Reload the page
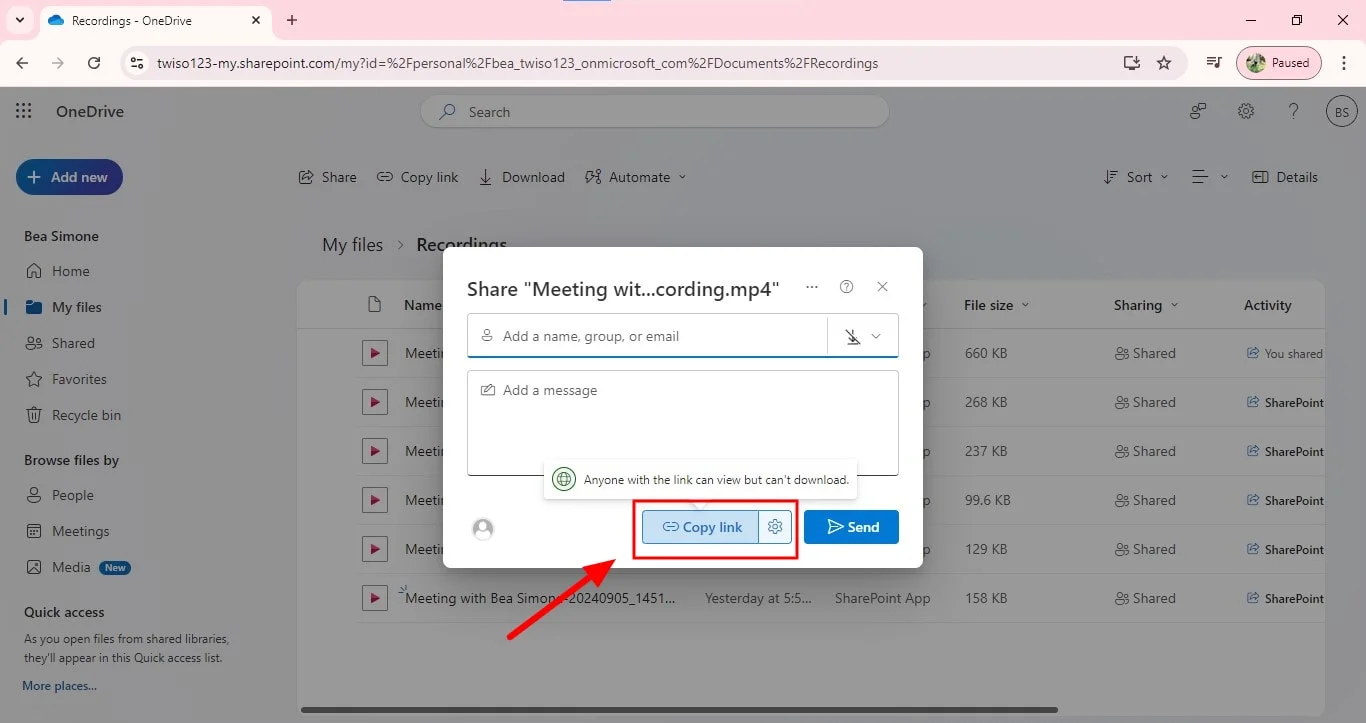Screen dimensions: 1366x723 [x=94, y=63]
